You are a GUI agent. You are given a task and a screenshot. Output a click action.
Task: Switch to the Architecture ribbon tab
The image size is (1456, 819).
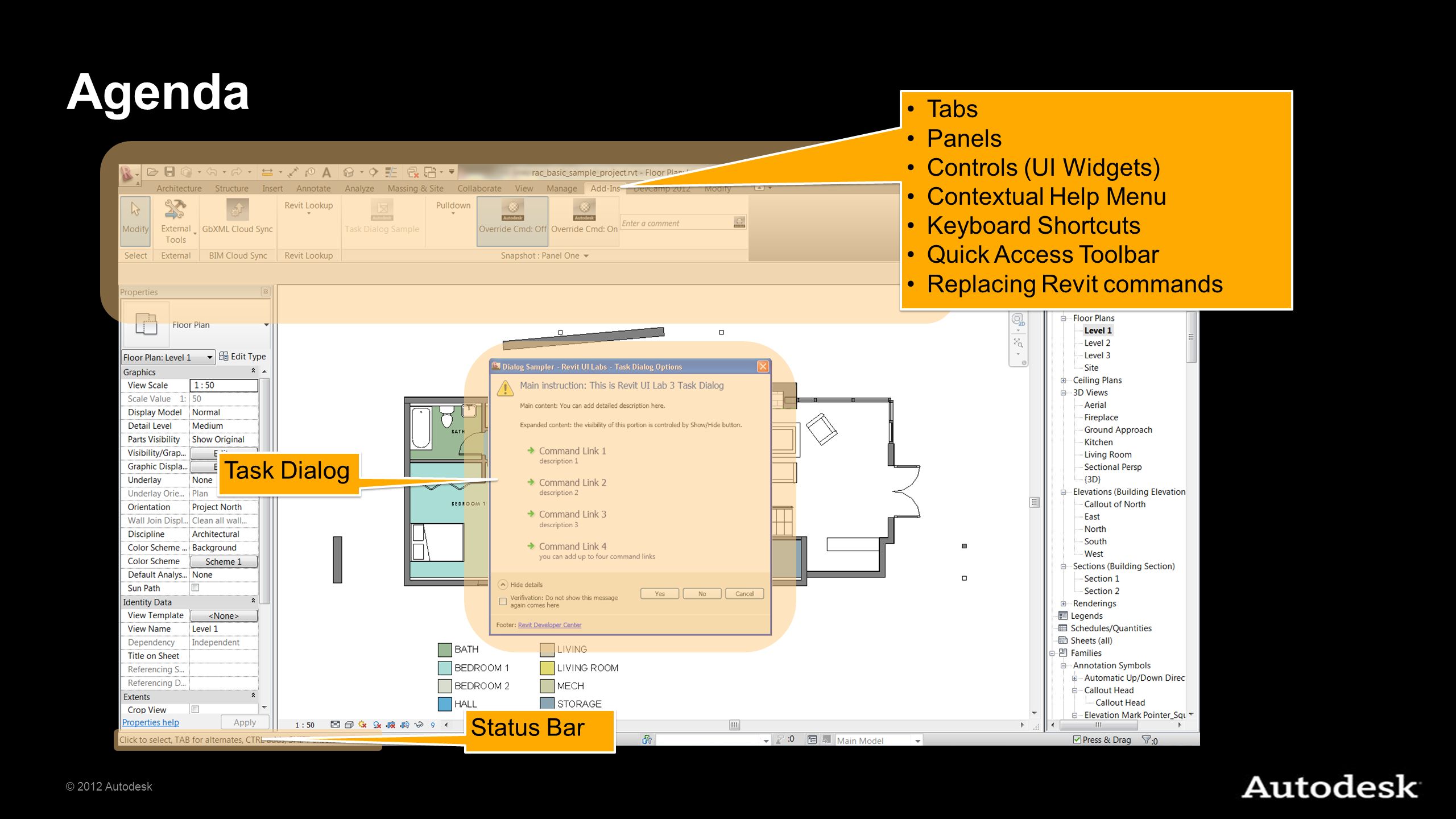coord(179,188)
